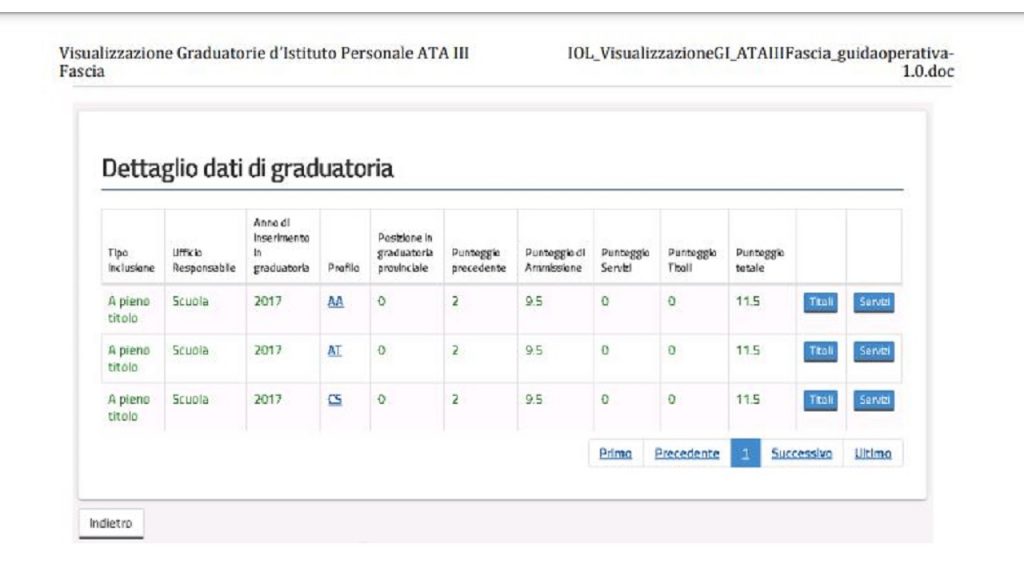The width and height of the screenshot is (1024, 576).
Task: Click the Indietro button
Action: [x=110, y=523]
